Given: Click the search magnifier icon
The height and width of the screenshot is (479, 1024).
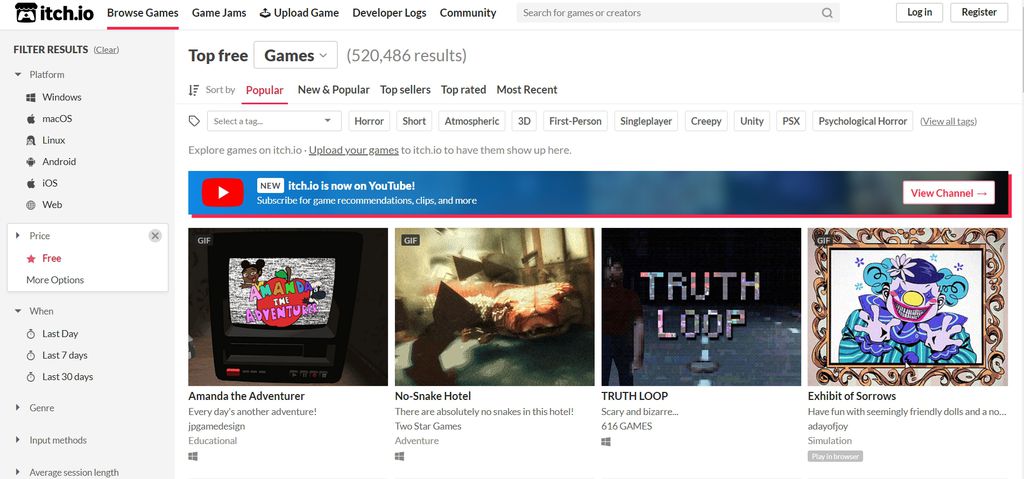Looking at the screenshot, I should click(x=827, y=13).
